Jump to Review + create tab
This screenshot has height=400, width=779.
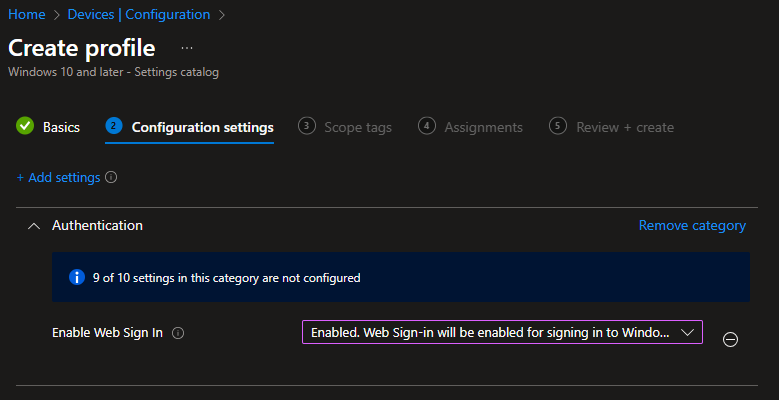point(625,128)
